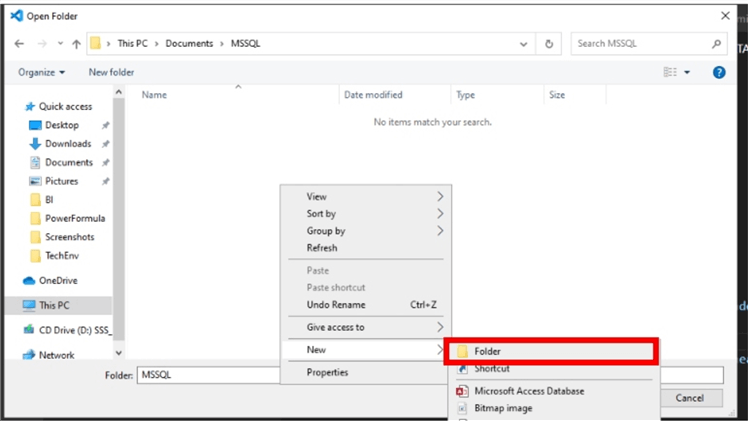Open the Organize dropdown menu

click(41, 72)
